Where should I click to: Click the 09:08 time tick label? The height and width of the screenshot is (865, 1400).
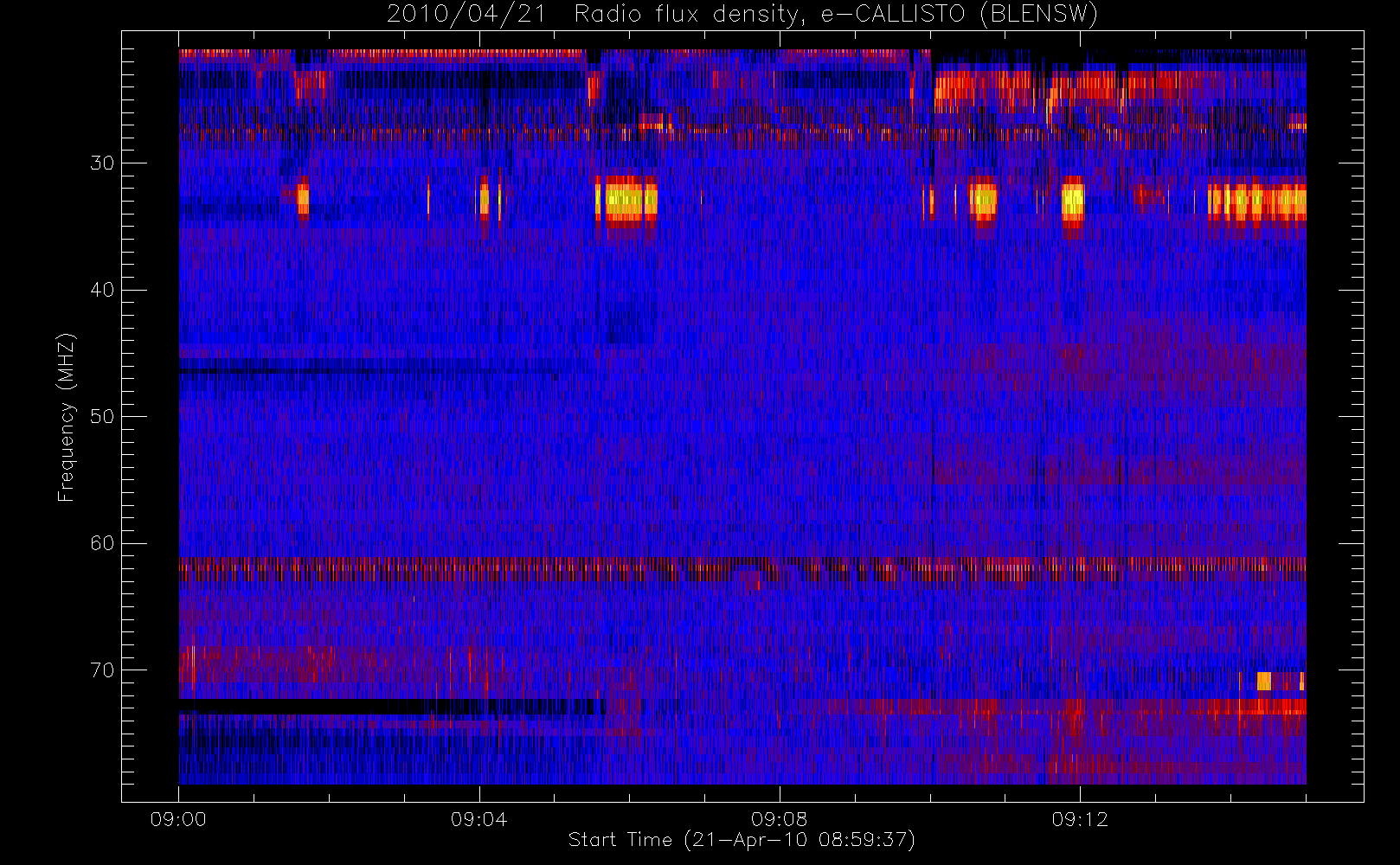(779, 819)
